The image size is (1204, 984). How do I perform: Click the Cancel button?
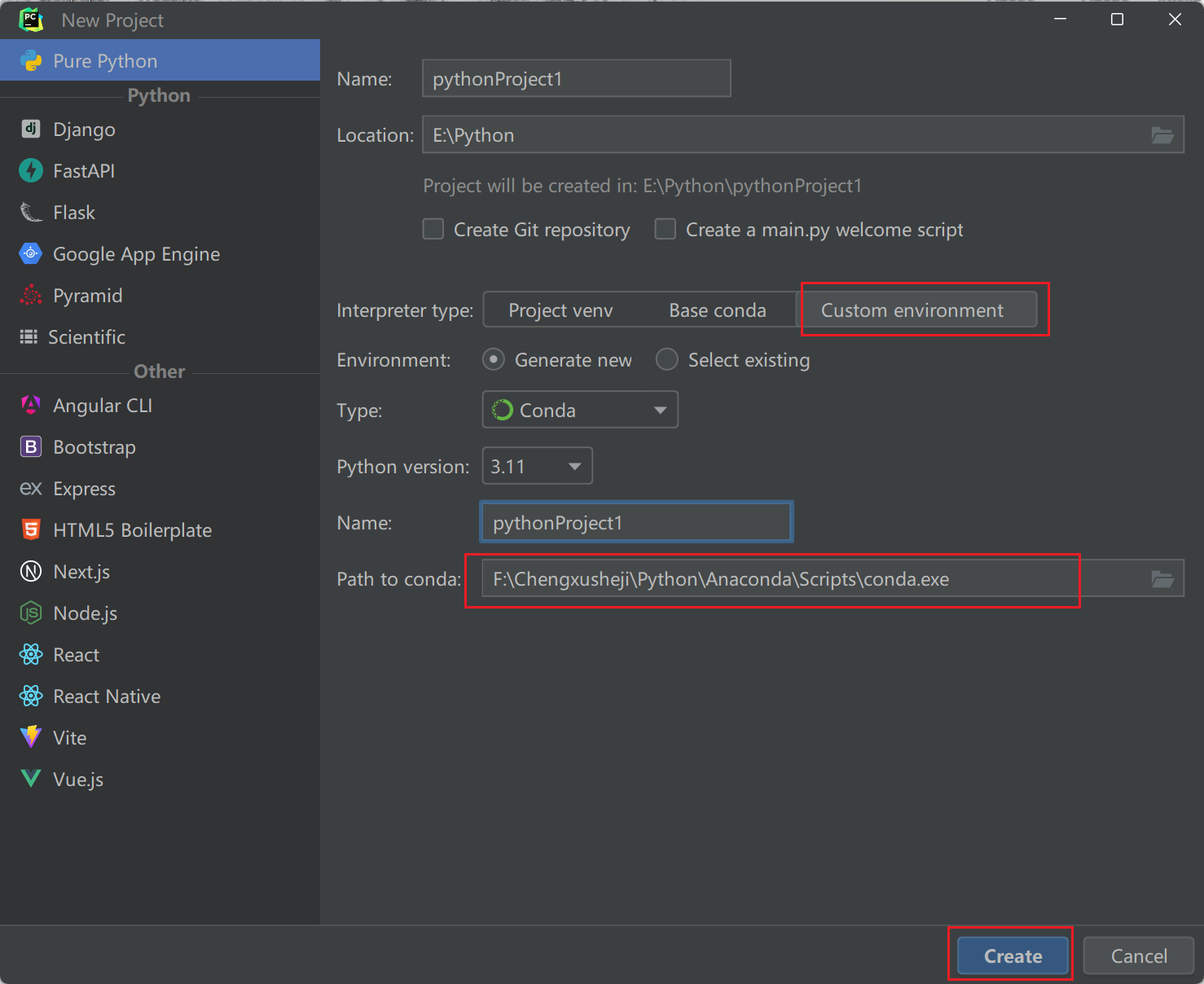pos(1139,955)
